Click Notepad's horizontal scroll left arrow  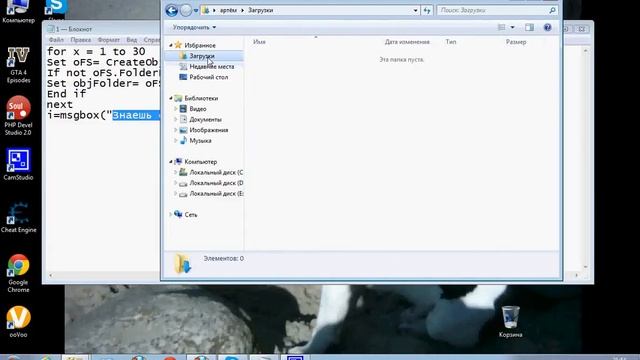point(50,276)
